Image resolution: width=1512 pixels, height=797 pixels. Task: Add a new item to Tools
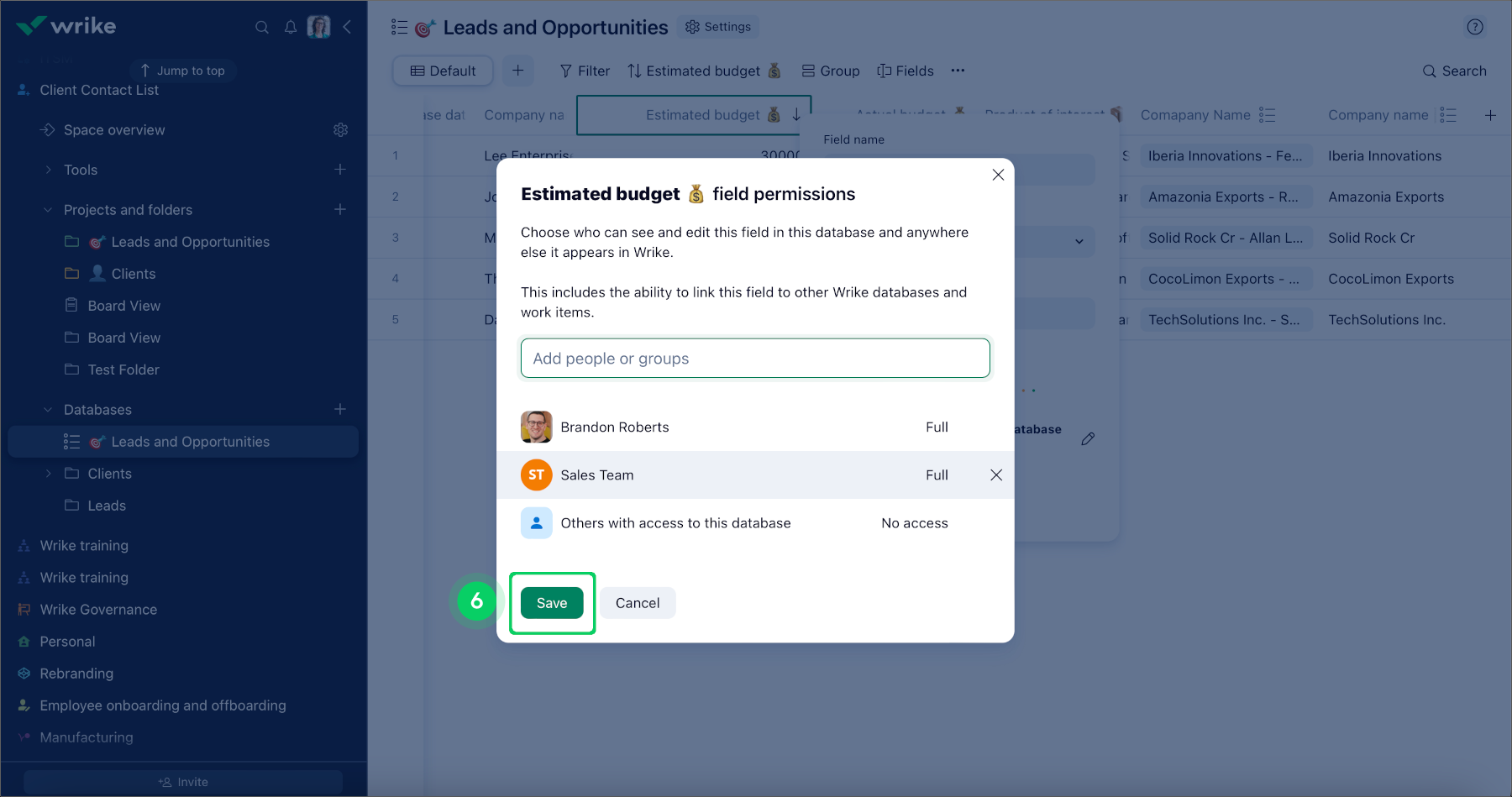[x=340, y=170]
